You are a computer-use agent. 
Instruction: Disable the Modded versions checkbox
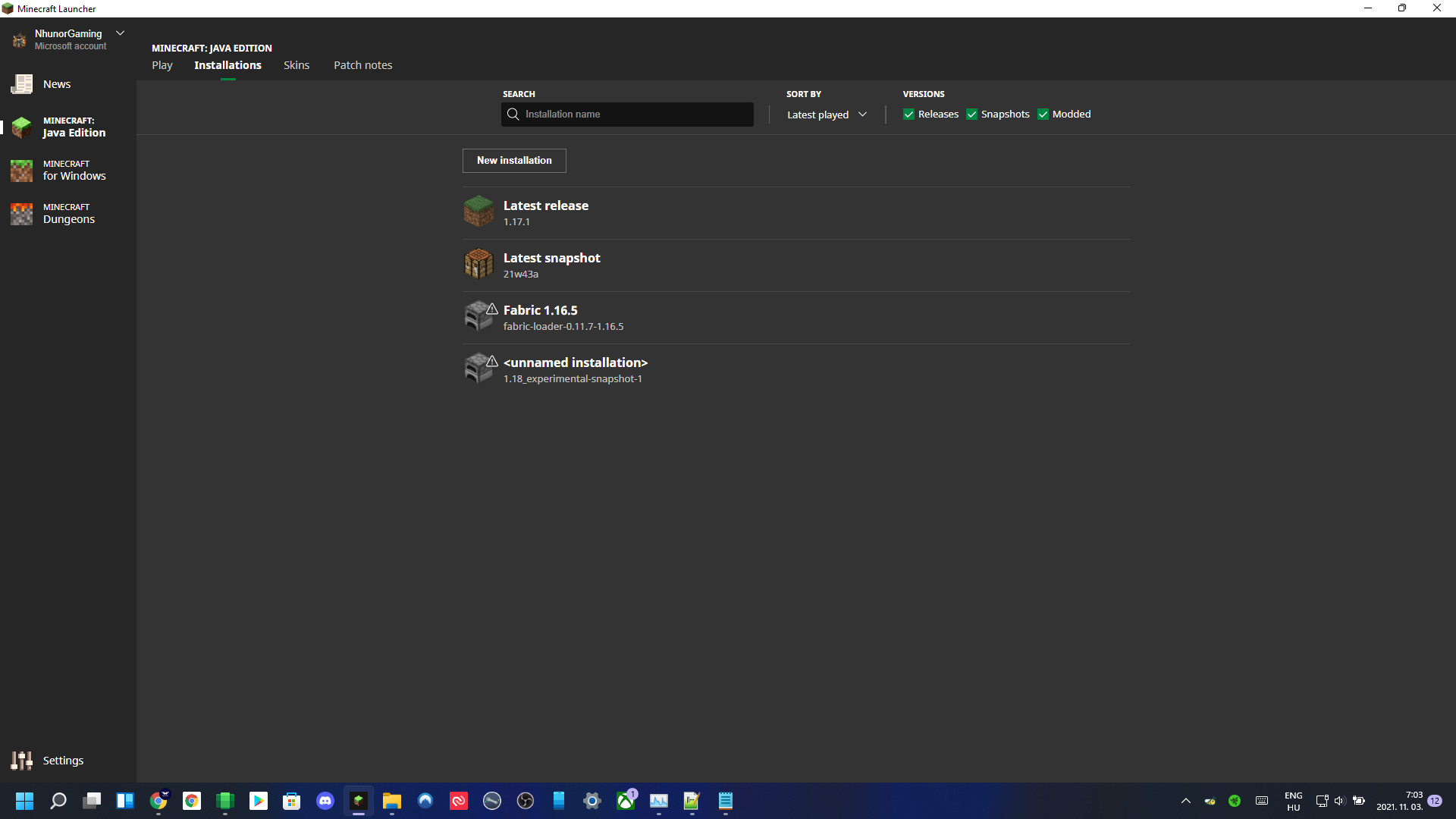[1043, 115]
